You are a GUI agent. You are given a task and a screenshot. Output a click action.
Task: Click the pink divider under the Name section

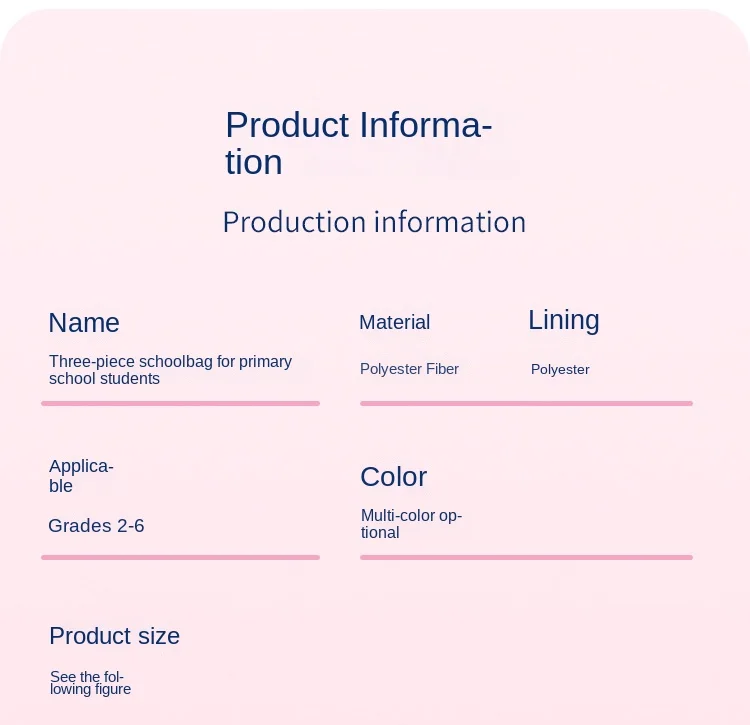(x=180, y=403)
